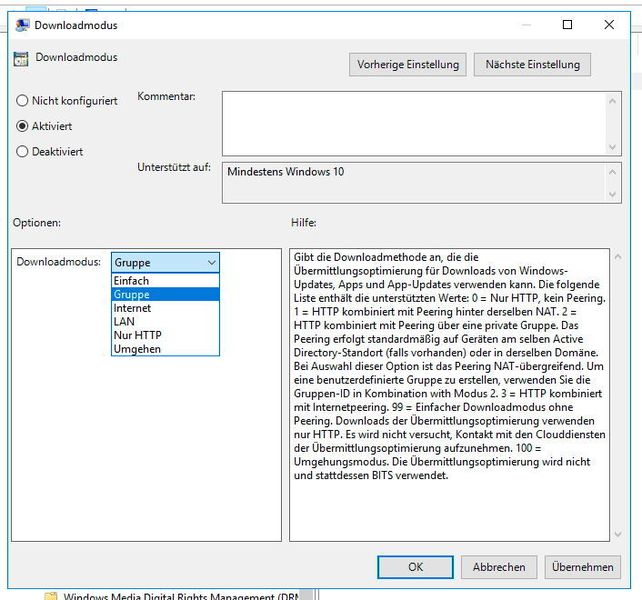Choose Nur HTTP from the dropdown list
The image size is (642, 600).
(x=165, y=335)
